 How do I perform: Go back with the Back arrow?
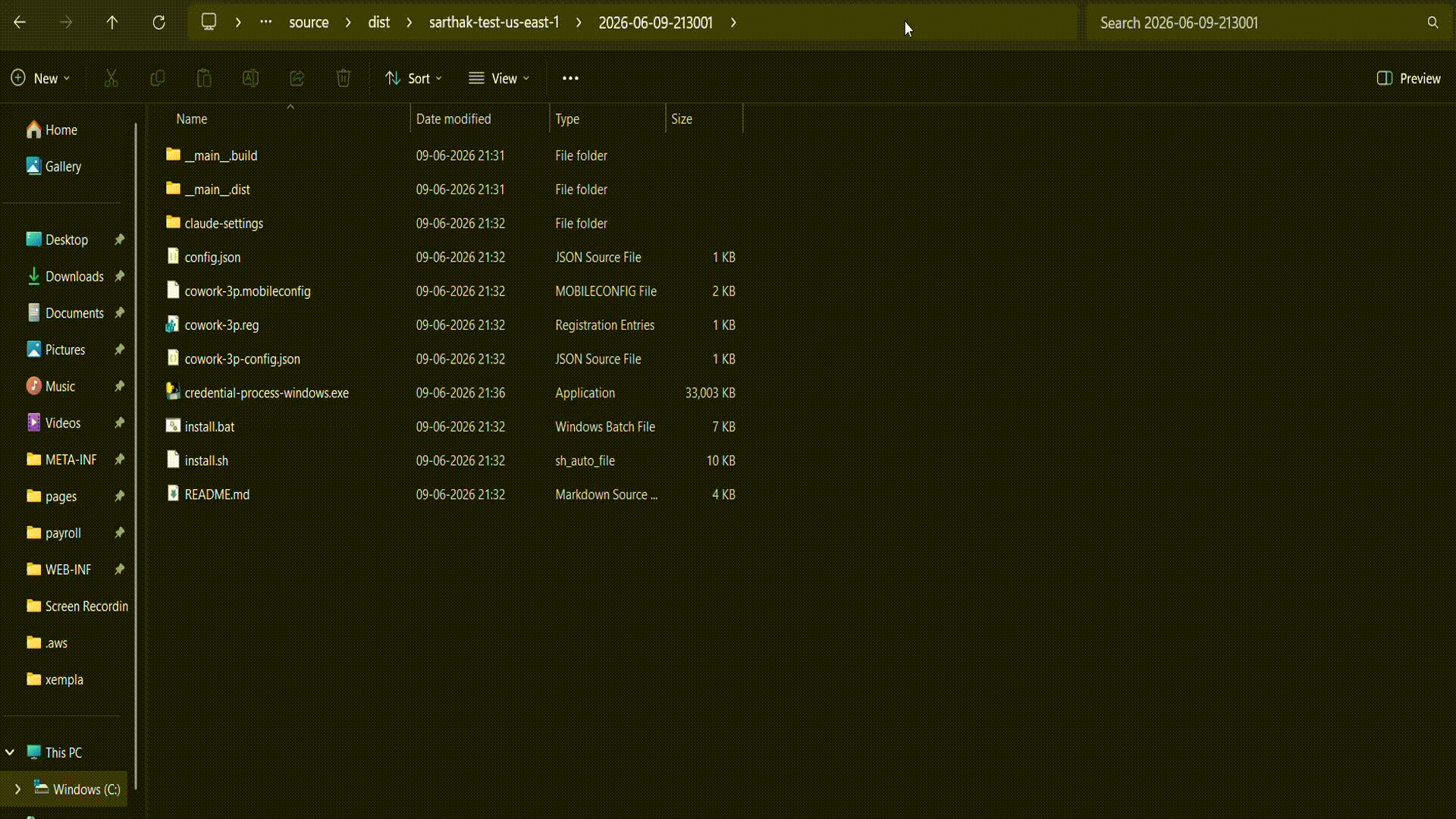[x=20, y=23]
